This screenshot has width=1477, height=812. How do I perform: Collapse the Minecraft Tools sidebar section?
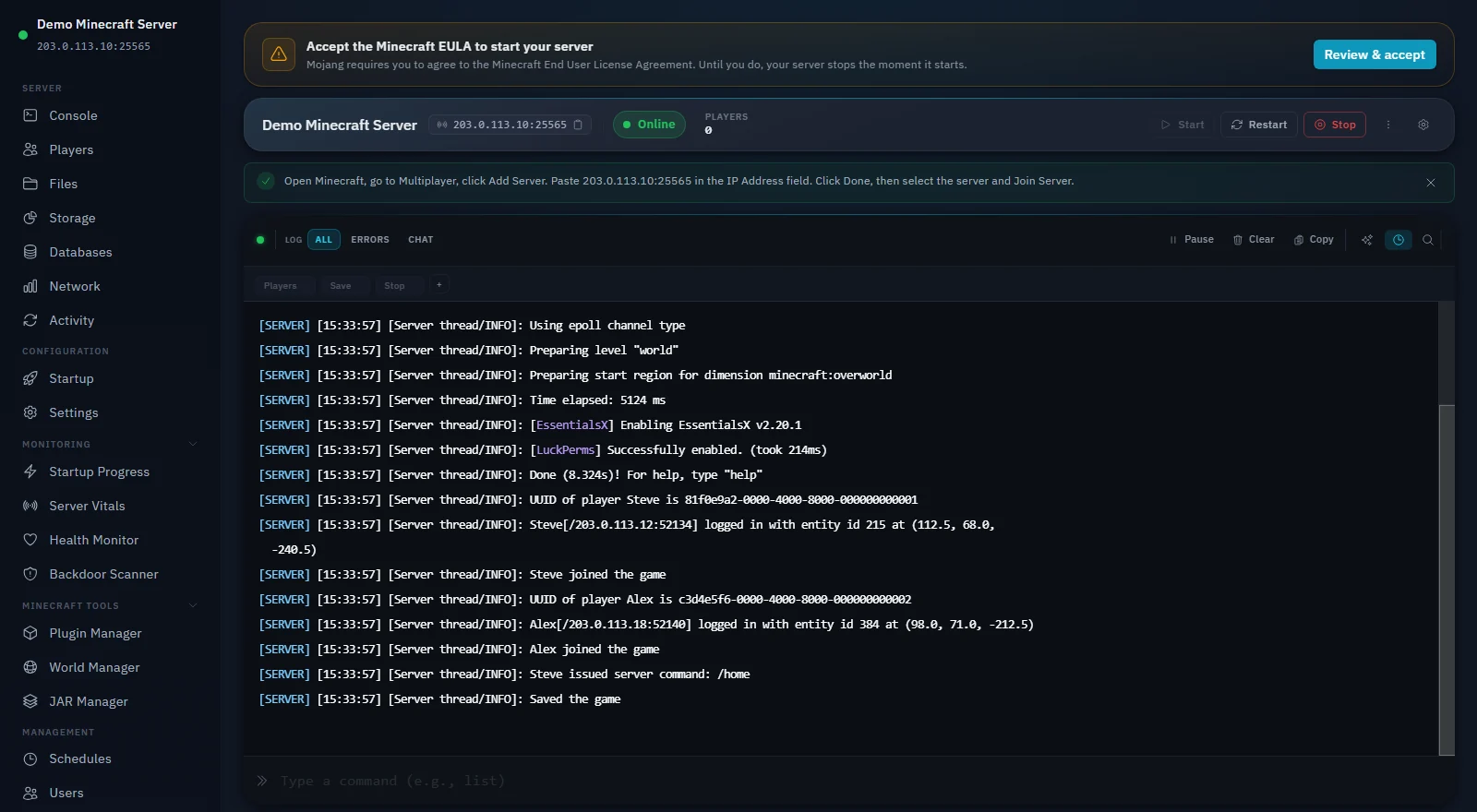tap(193, 605)
